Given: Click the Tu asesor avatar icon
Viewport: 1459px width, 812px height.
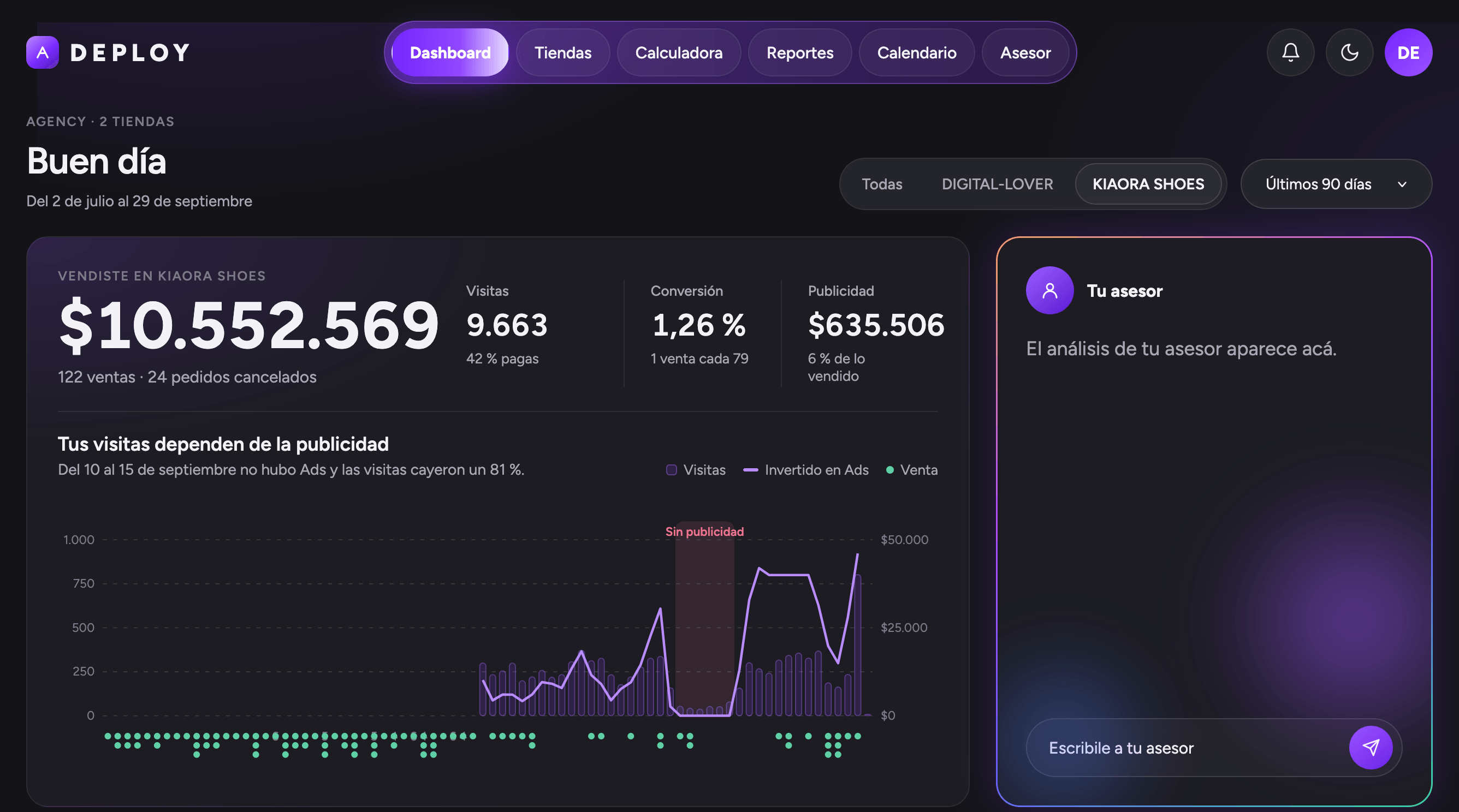Looking at the screenshot, I should 1049,290.
